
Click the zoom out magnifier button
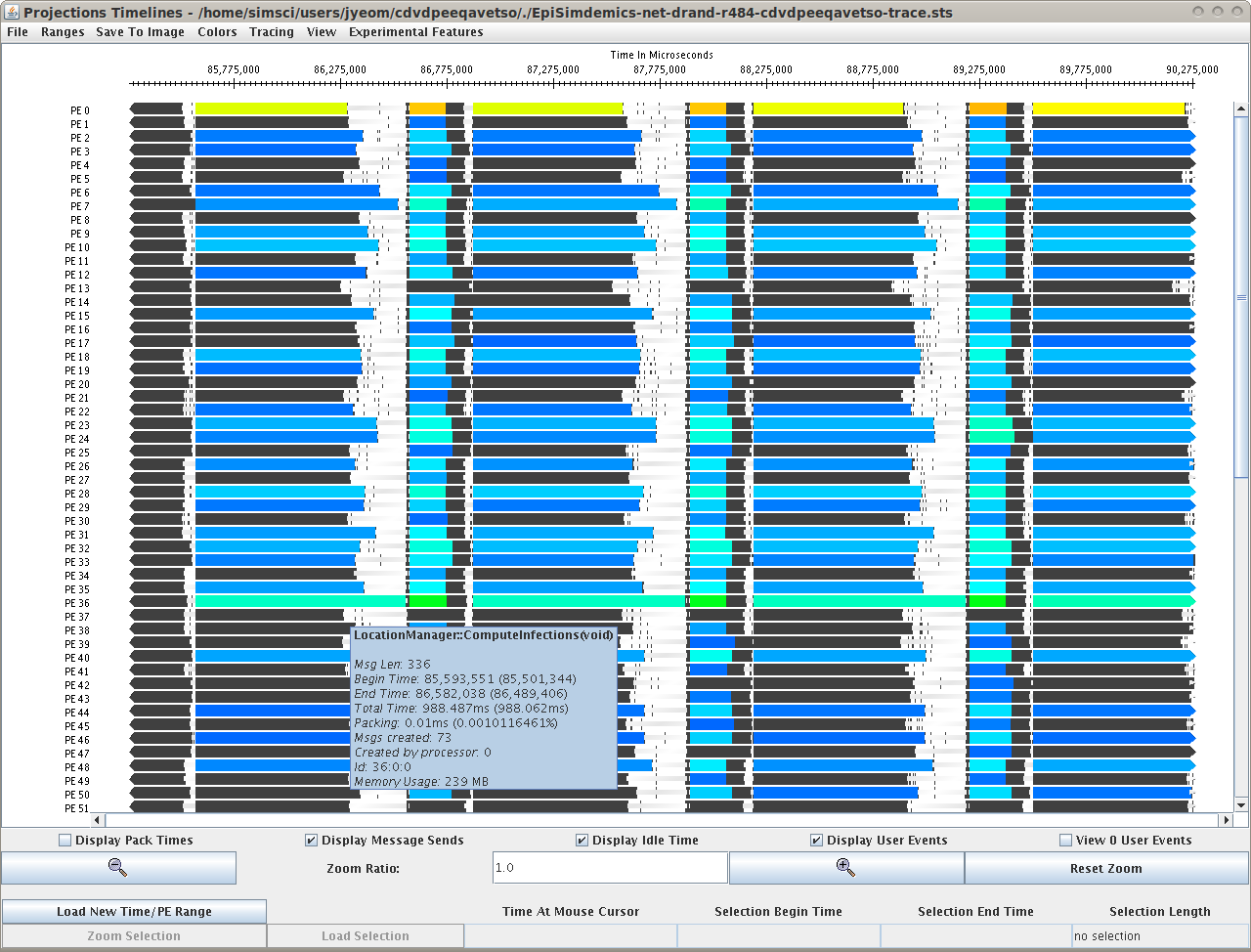click(x=118, y=868)
